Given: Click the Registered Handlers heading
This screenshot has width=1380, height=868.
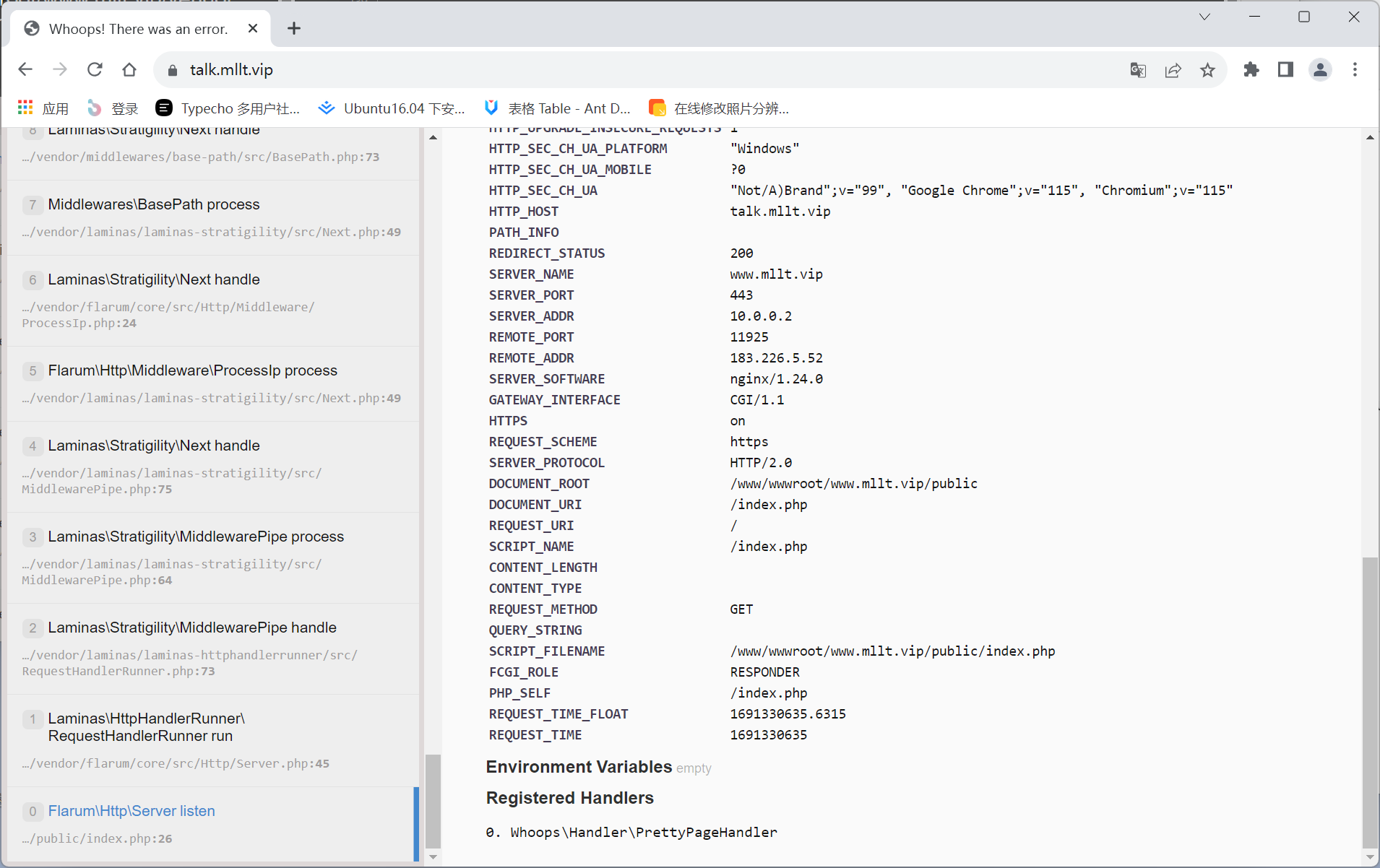Looking at the screenshot, I should pos(569,798).
